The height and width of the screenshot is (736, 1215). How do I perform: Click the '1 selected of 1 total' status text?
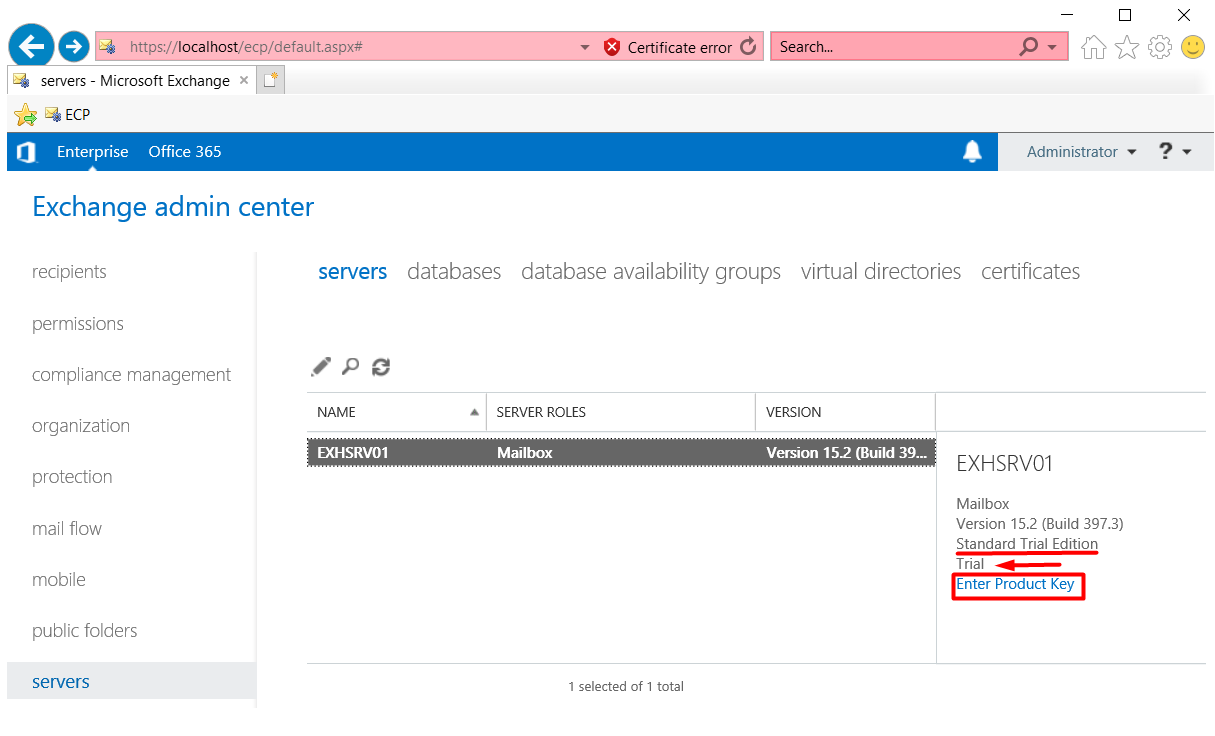click(626, 687)
